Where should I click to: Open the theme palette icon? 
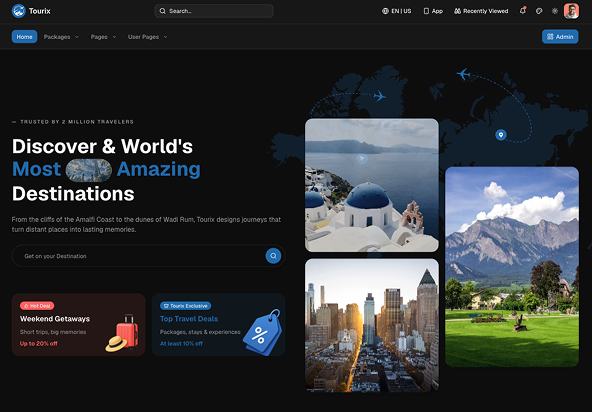539,11
